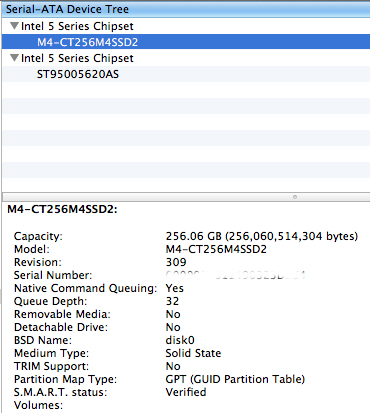370x413 pixels.
Task: Click the split-pane divider grip dot
Action: pos(295,197)
